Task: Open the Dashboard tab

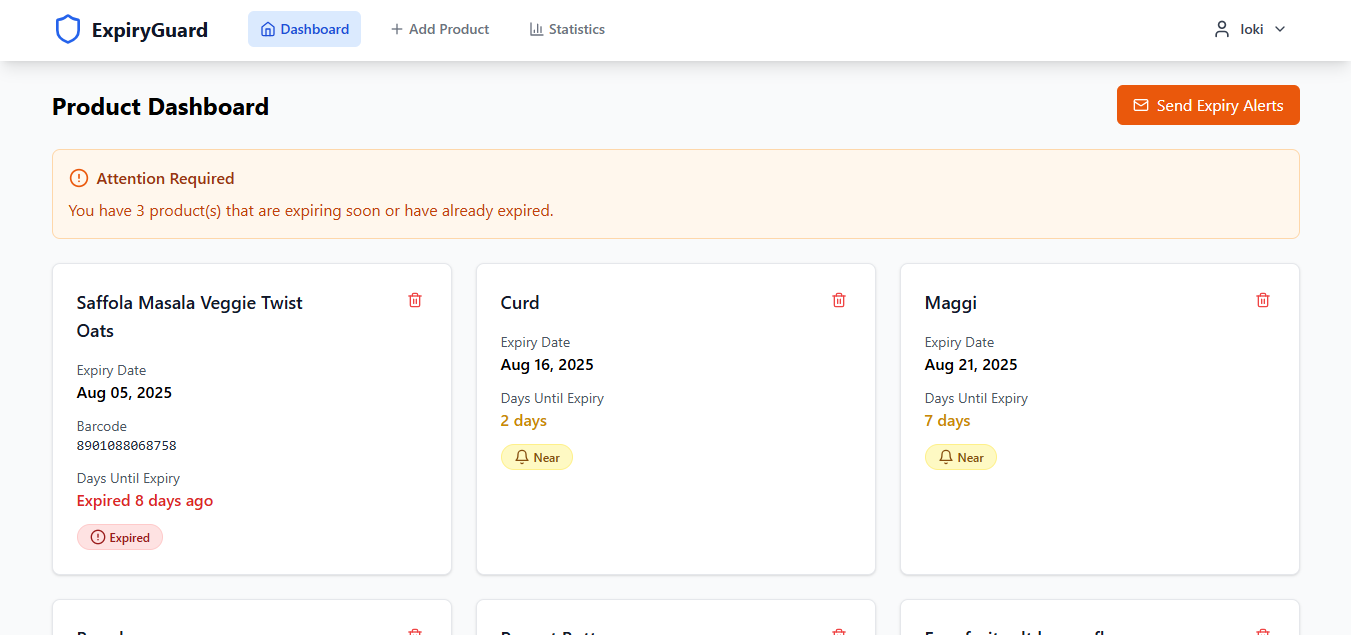Action: click(x=304, y=30)
